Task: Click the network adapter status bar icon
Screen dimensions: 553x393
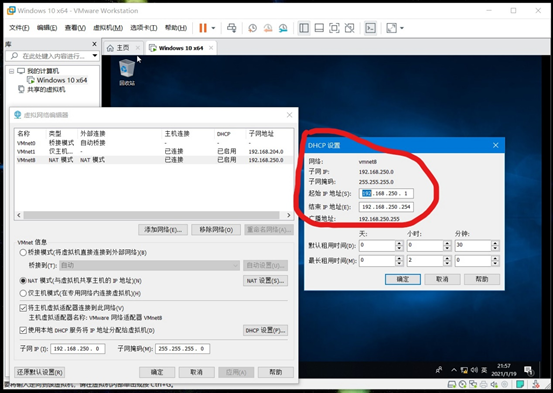Action: tap(473, 384)
